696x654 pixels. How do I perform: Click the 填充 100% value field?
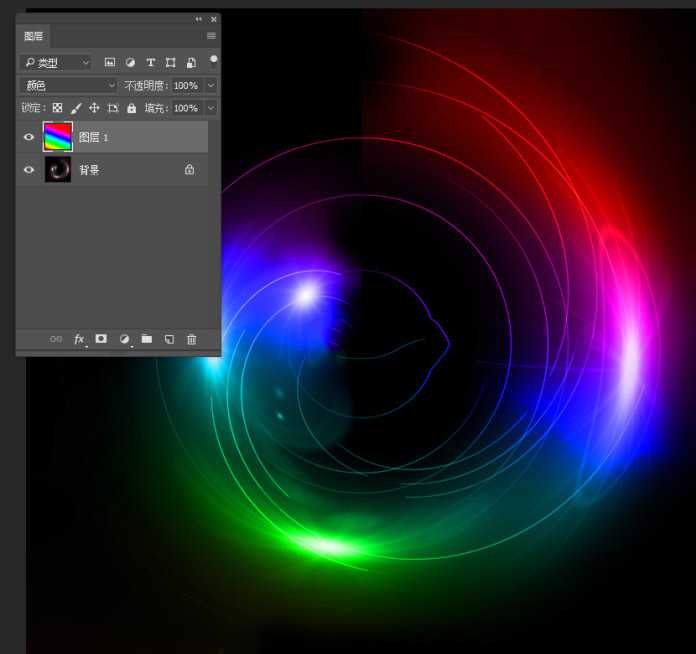[186, 108]
